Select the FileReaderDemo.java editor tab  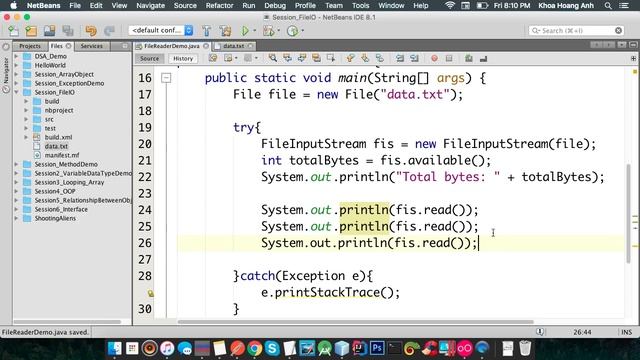[x=172, y=46]
